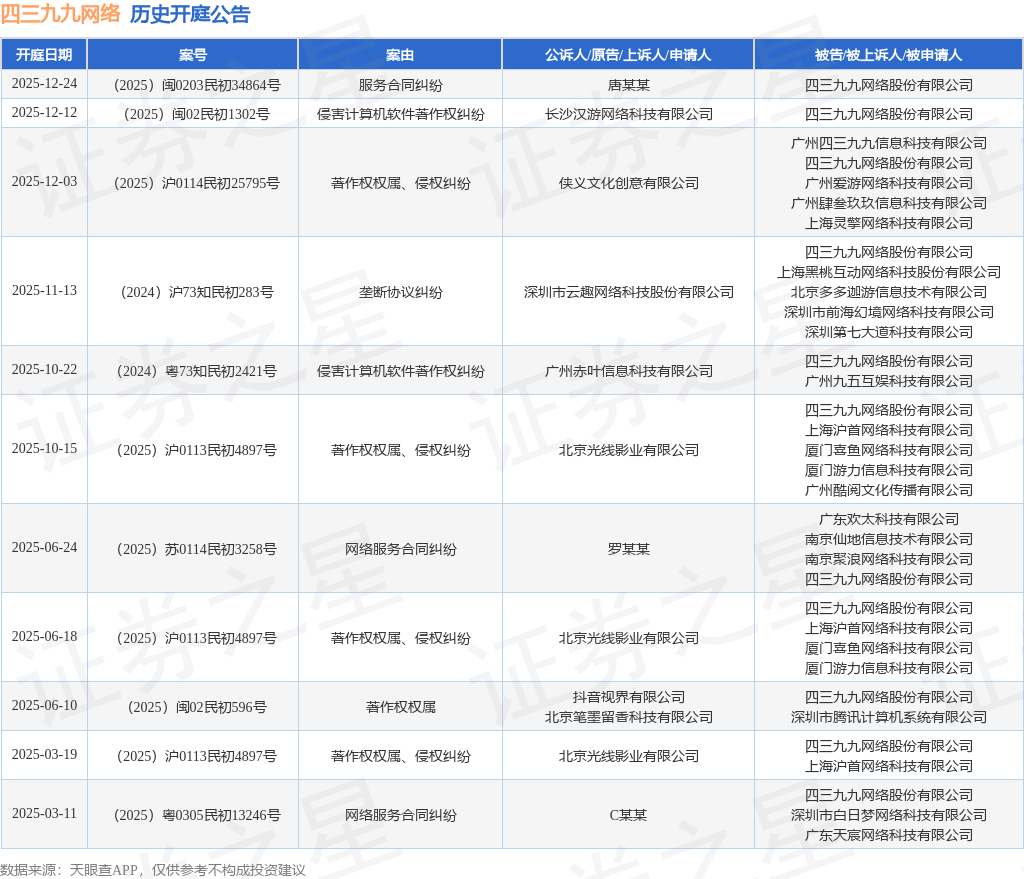
Task: Click plaintiff 侠义文化创意有限公司
Action: [628, 183]
